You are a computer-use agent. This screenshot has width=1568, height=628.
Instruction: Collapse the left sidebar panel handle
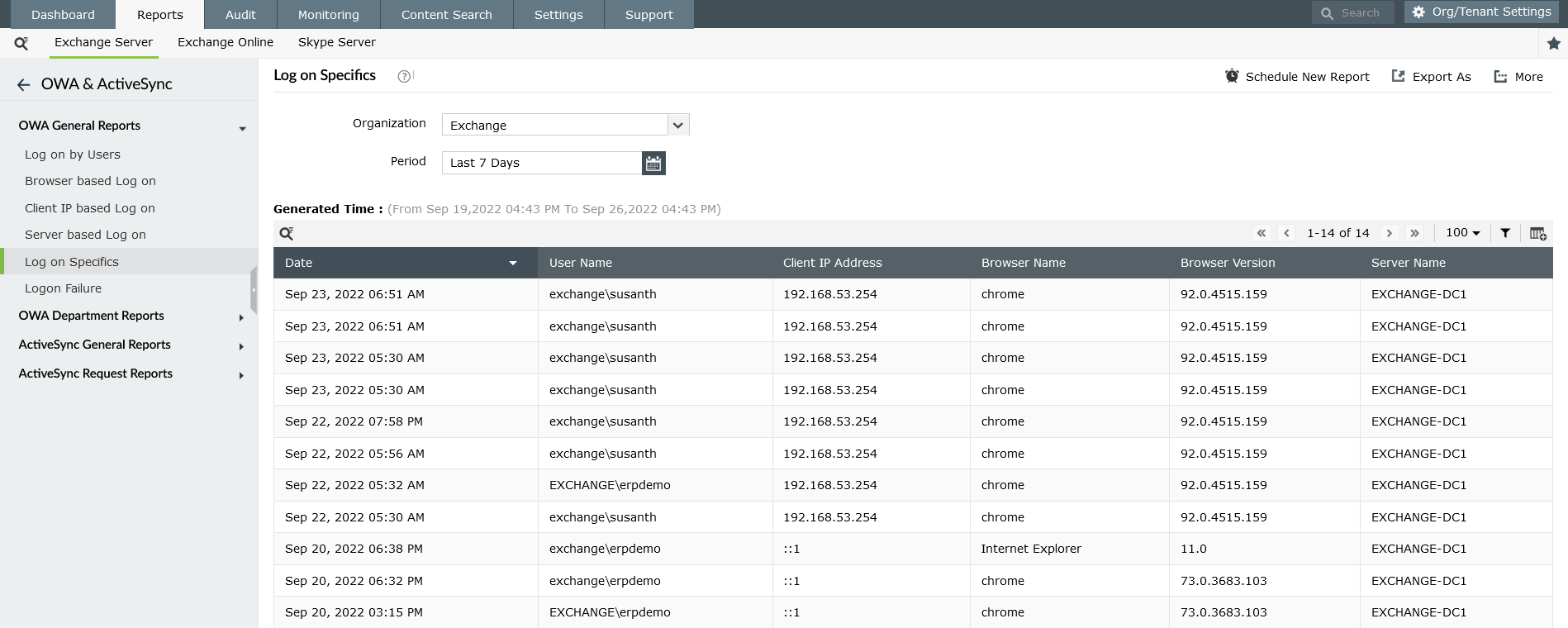(x=254, y=290)
